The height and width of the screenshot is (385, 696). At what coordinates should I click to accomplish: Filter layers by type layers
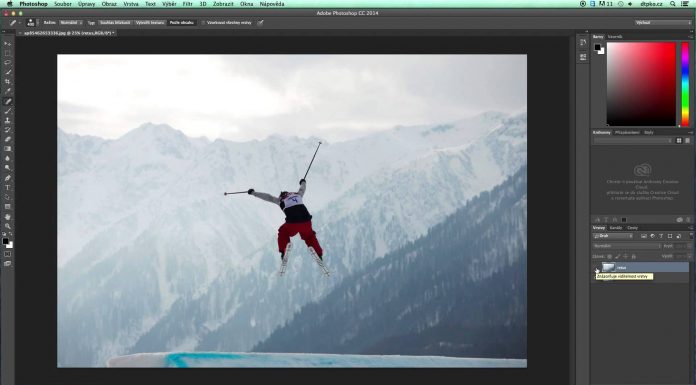pyautogui.click(x=661, y=236)
